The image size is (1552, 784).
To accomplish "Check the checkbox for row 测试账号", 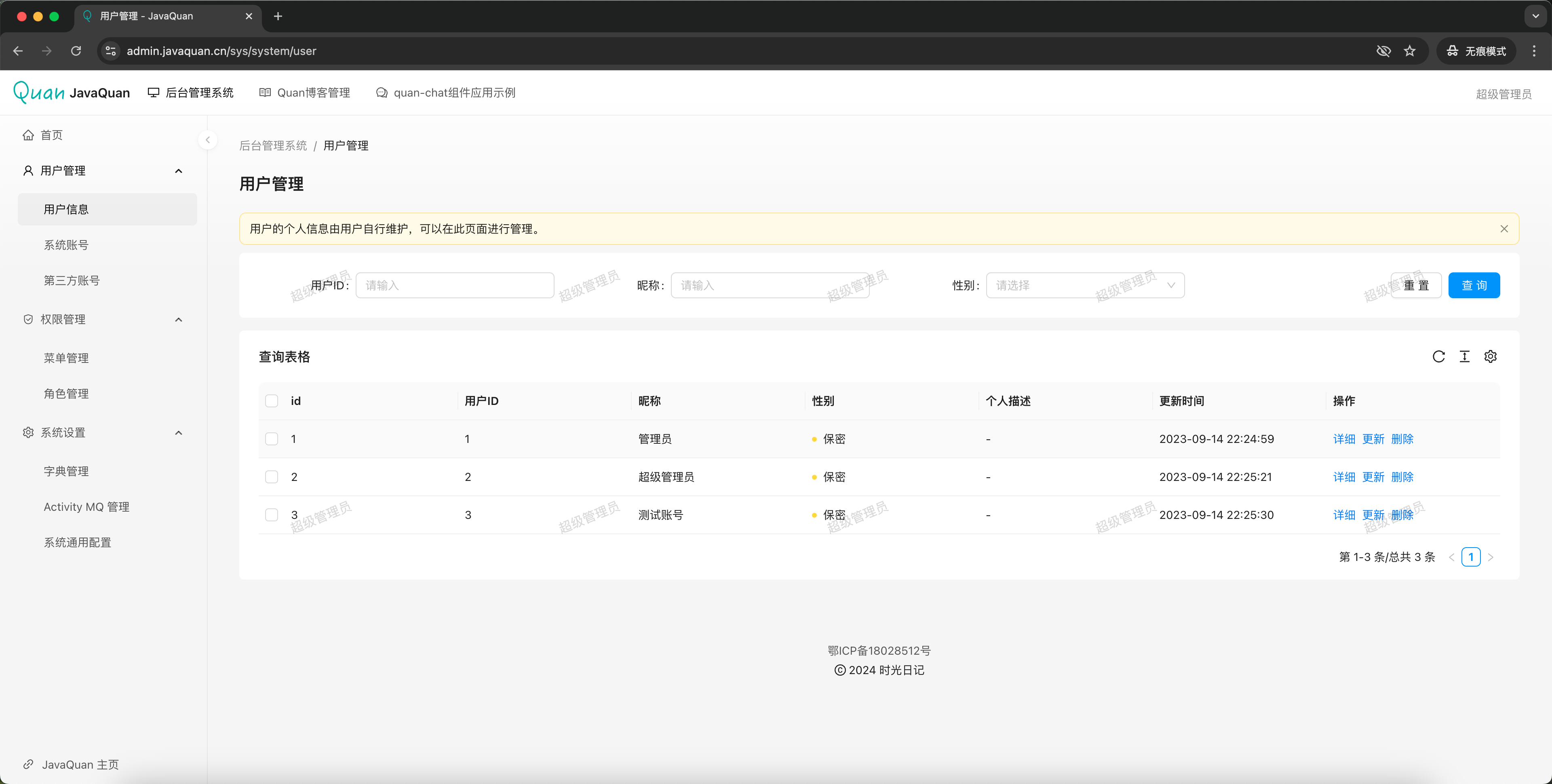I will point(272,515).
